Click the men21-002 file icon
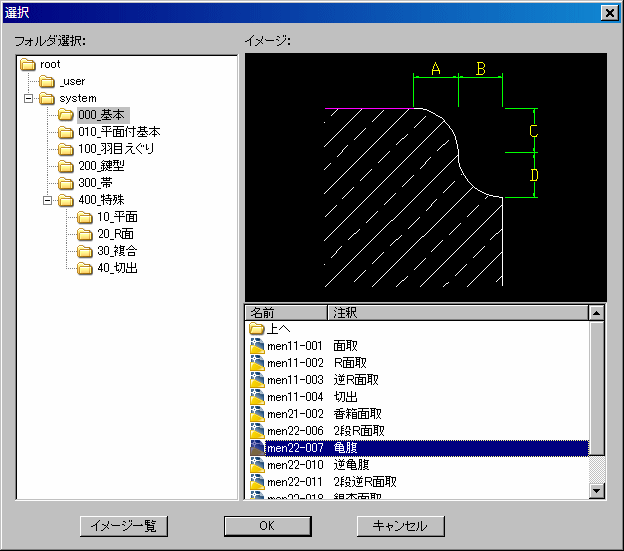This screenshot has height=551, width=624. point(257,414)
